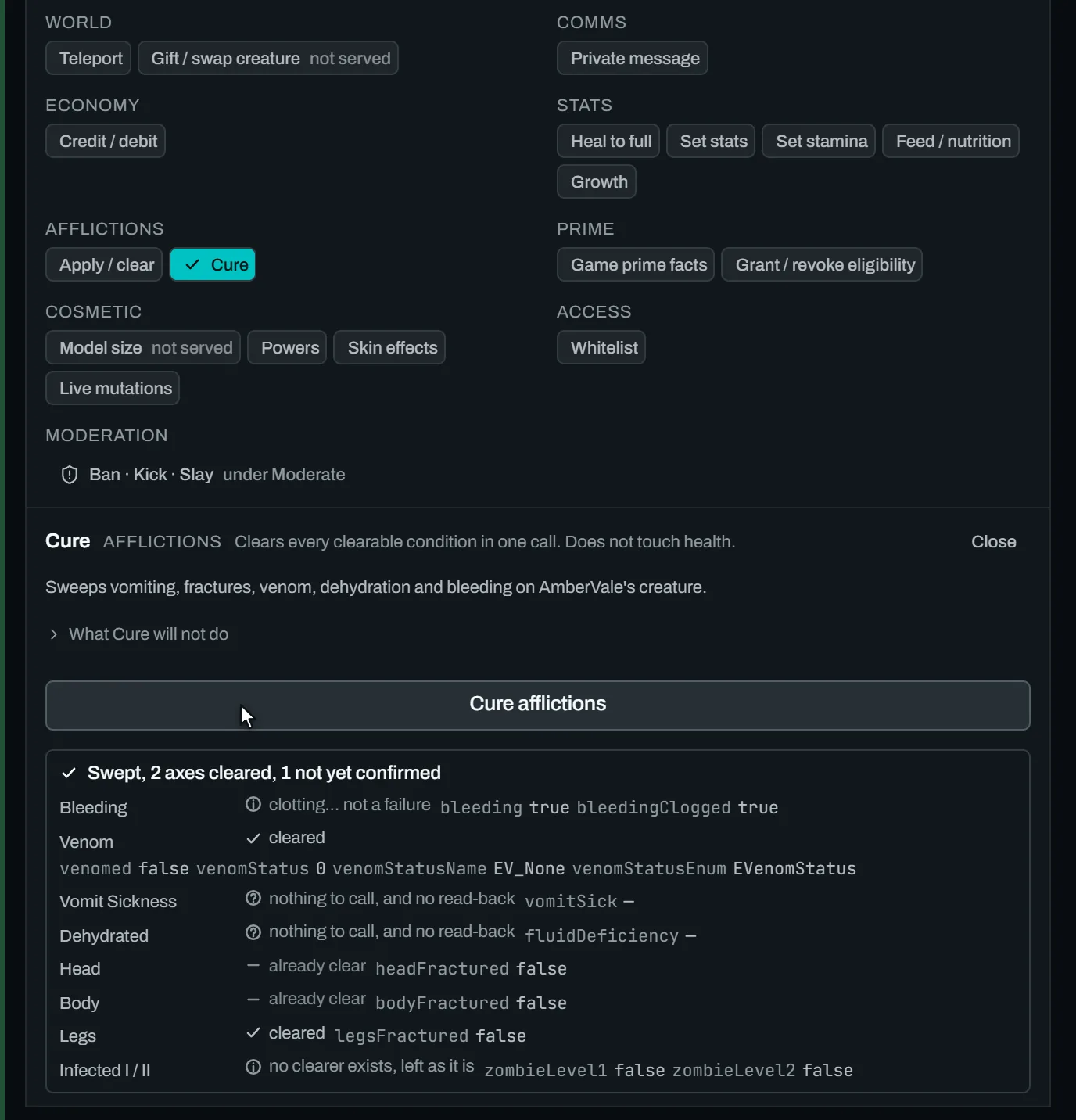
Task: Click the checkmark icon on the Venom row
Action: point(253,838)
